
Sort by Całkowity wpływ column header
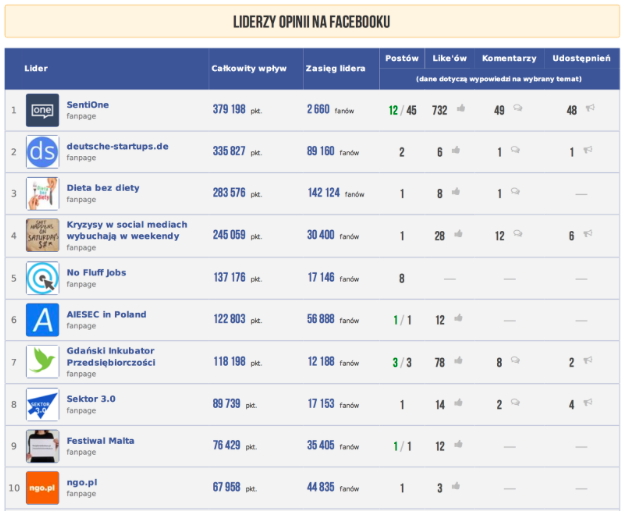pyautogui.click(x=249, y=68)
